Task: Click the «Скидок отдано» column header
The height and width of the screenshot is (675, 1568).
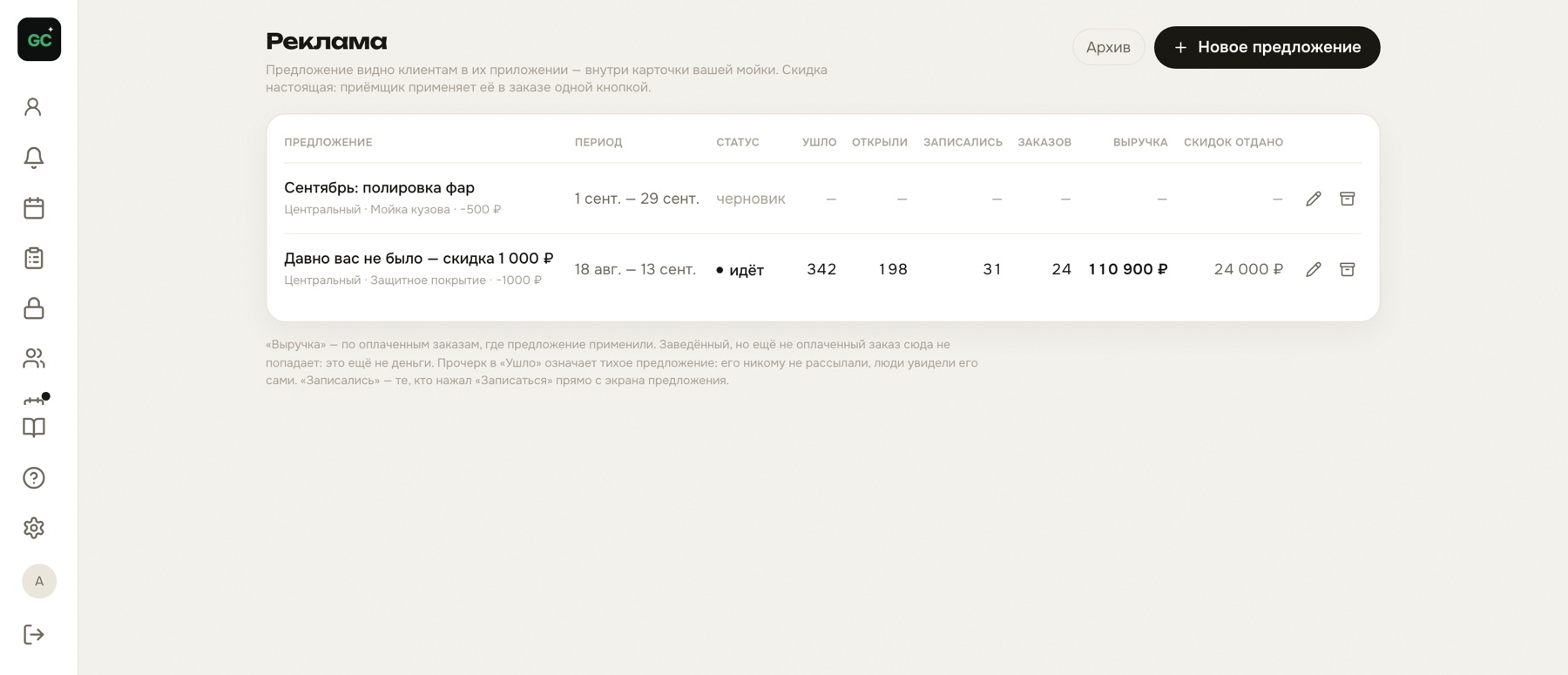Action: pyautogui.click(x=1233, y=142)
